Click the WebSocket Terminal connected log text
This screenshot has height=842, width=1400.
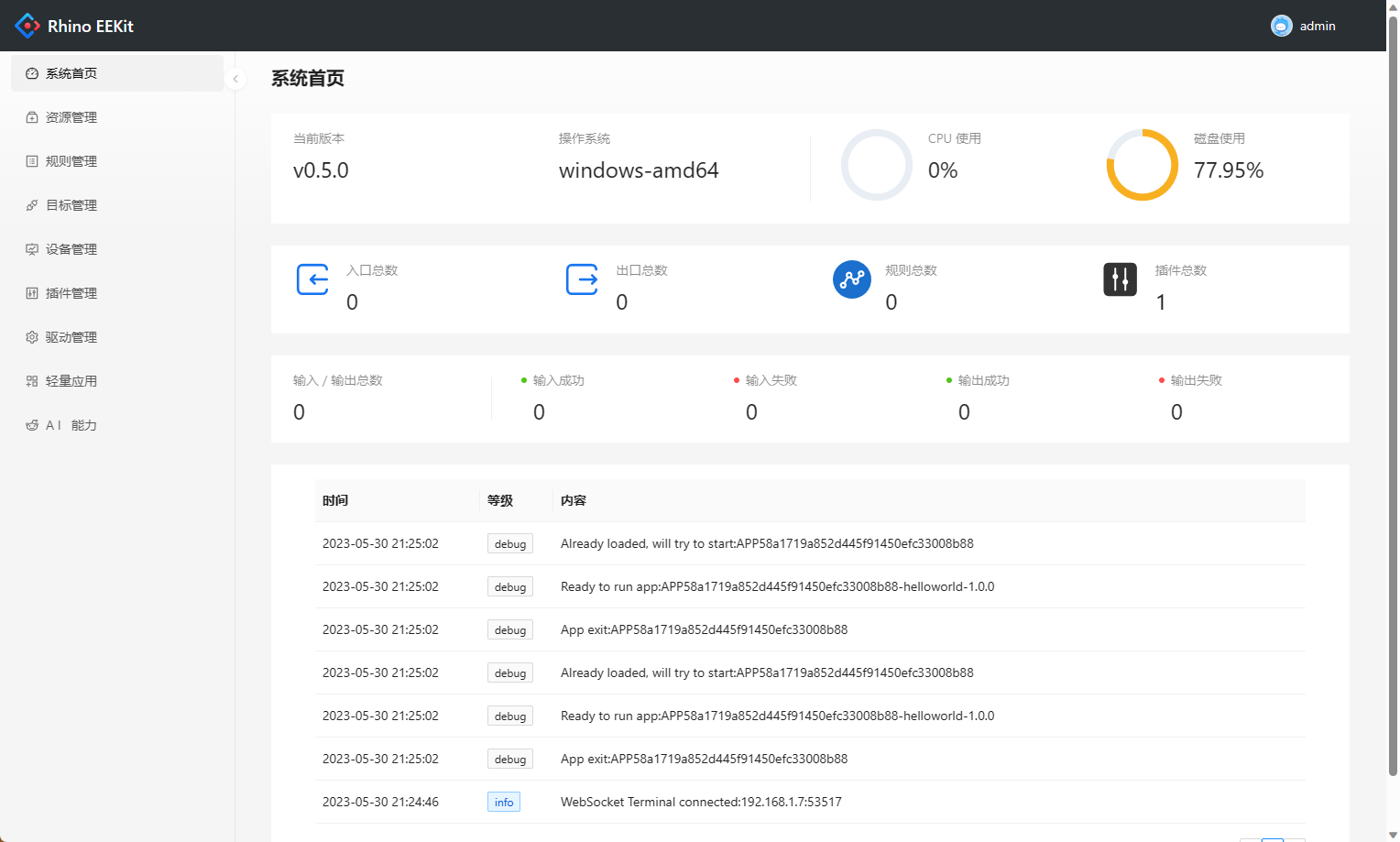(x=701, y=802)
